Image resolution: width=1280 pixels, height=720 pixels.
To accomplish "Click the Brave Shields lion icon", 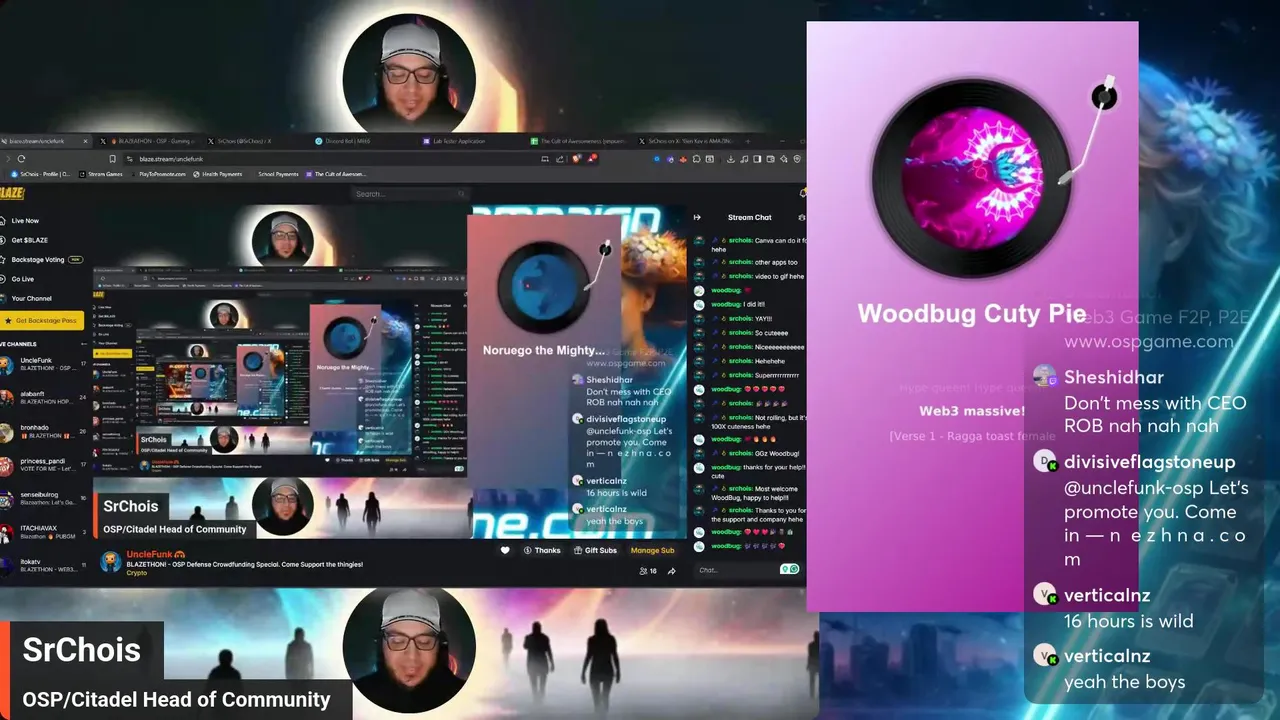I will 576,159.
